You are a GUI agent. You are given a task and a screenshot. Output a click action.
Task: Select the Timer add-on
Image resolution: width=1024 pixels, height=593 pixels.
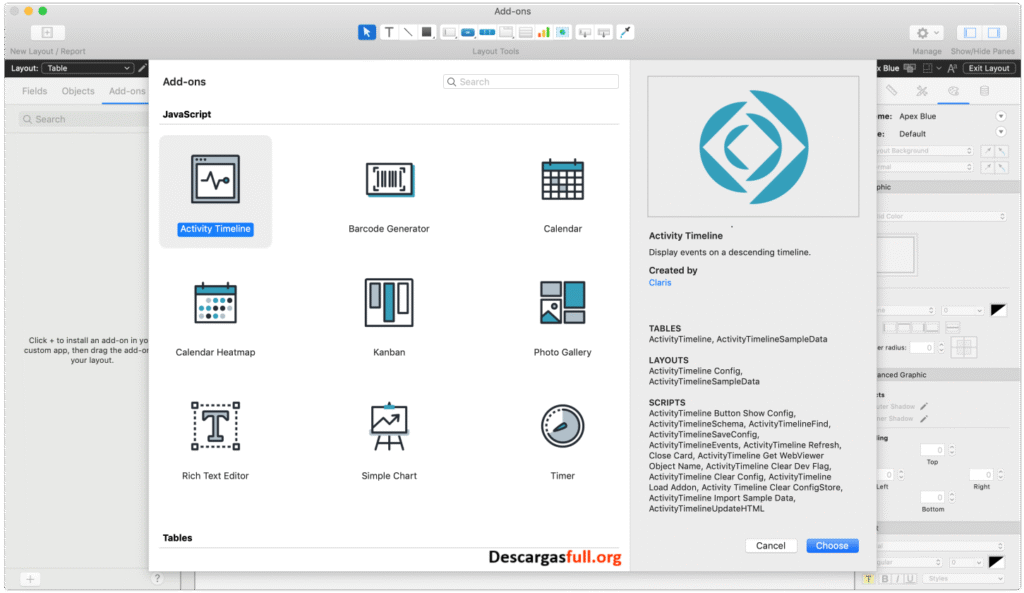pyautogui.click(x=562, y=425)
